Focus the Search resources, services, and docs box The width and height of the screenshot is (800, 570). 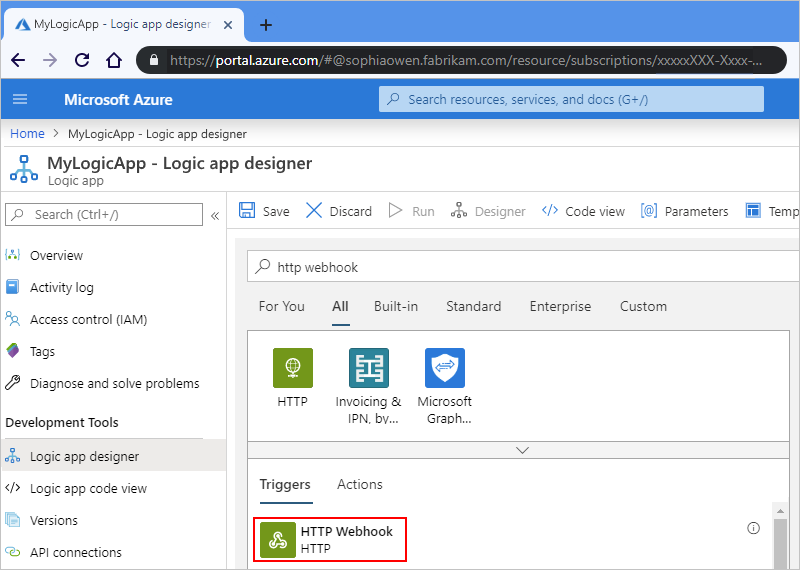point(571,99)
